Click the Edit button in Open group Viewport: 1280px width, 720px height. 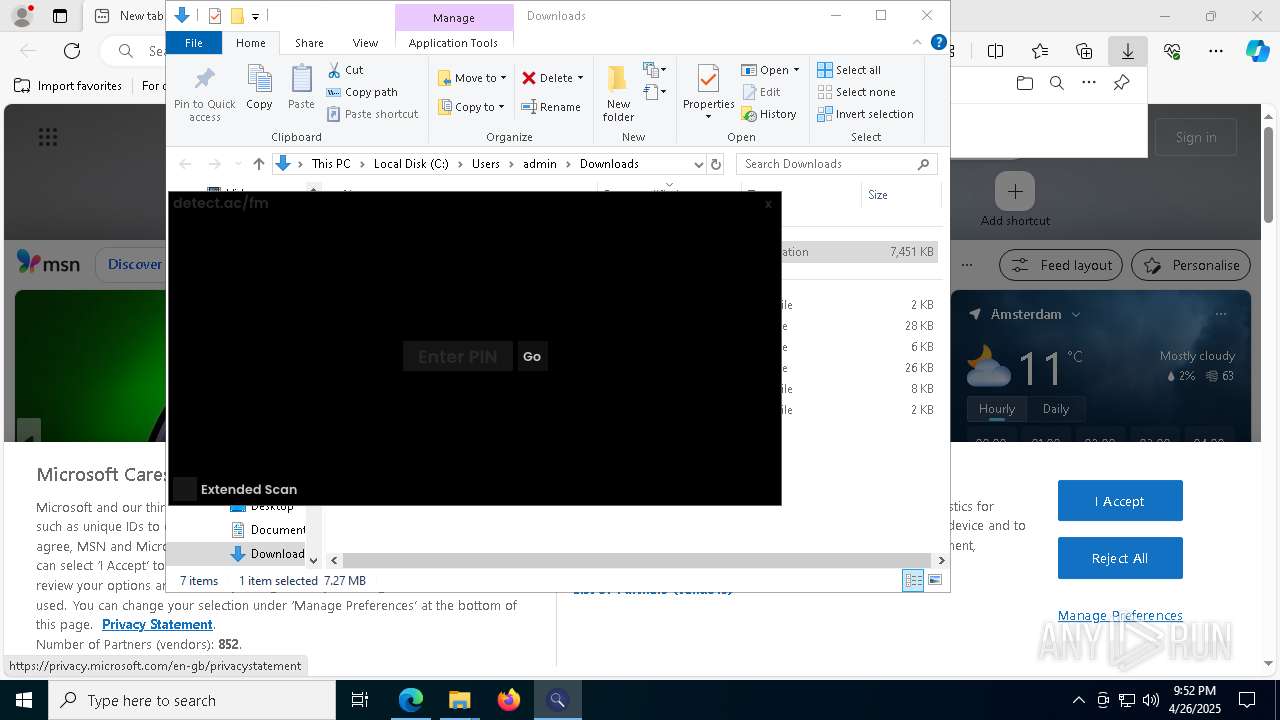(x=761, y=92)
